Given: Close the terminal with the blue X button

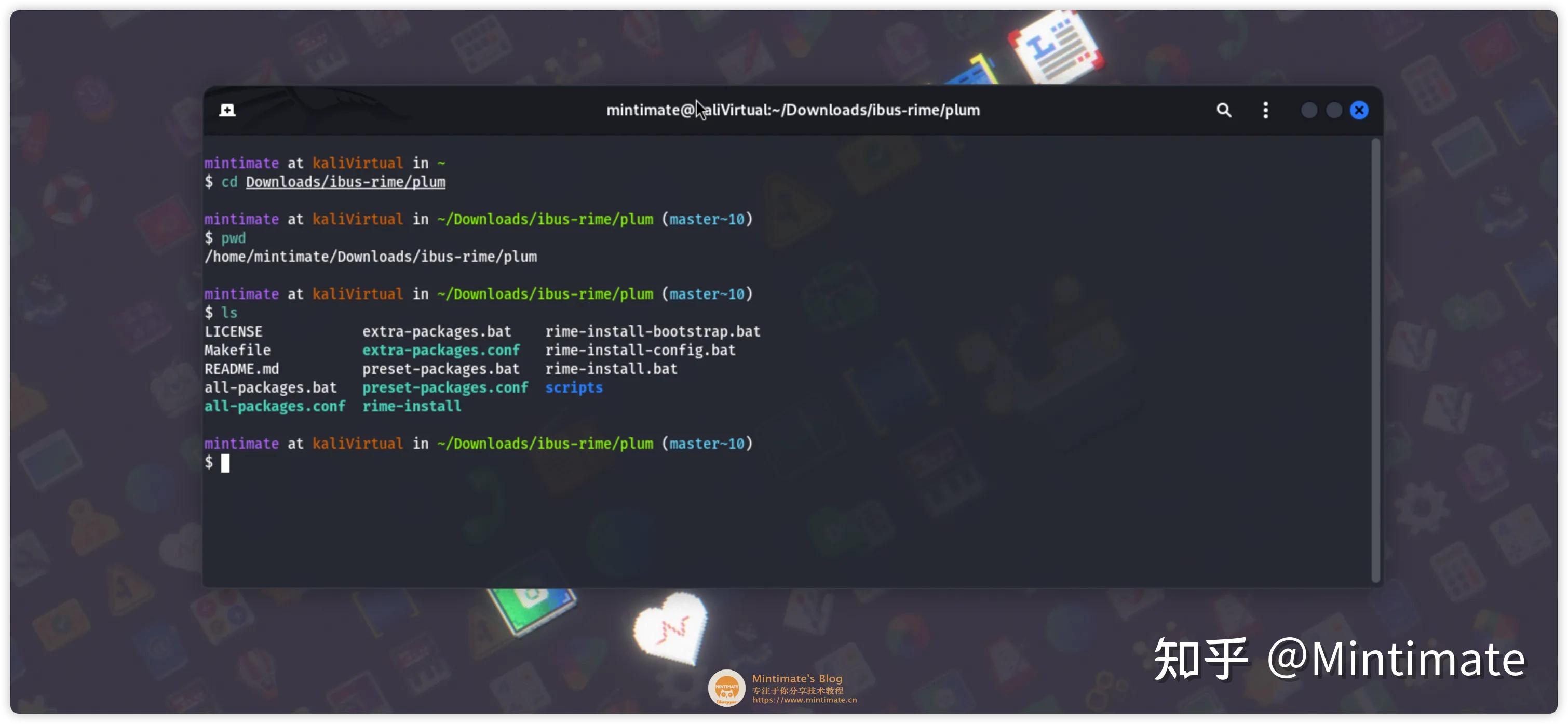Looking at the screenshot, I should coord(1358,110).
